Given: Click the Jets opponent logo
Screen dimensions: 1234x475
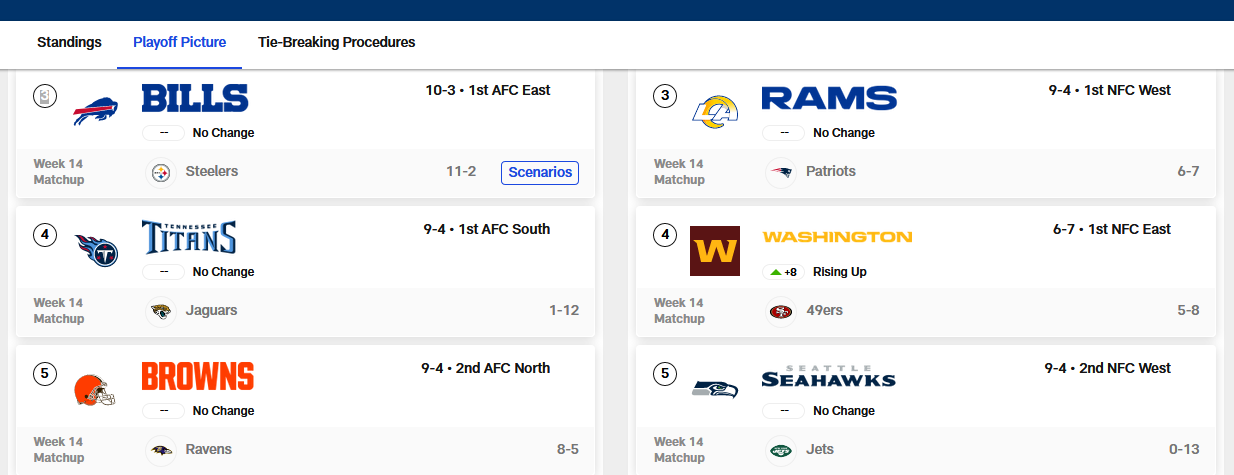Looking at the screenshot, I should (781, 451).
